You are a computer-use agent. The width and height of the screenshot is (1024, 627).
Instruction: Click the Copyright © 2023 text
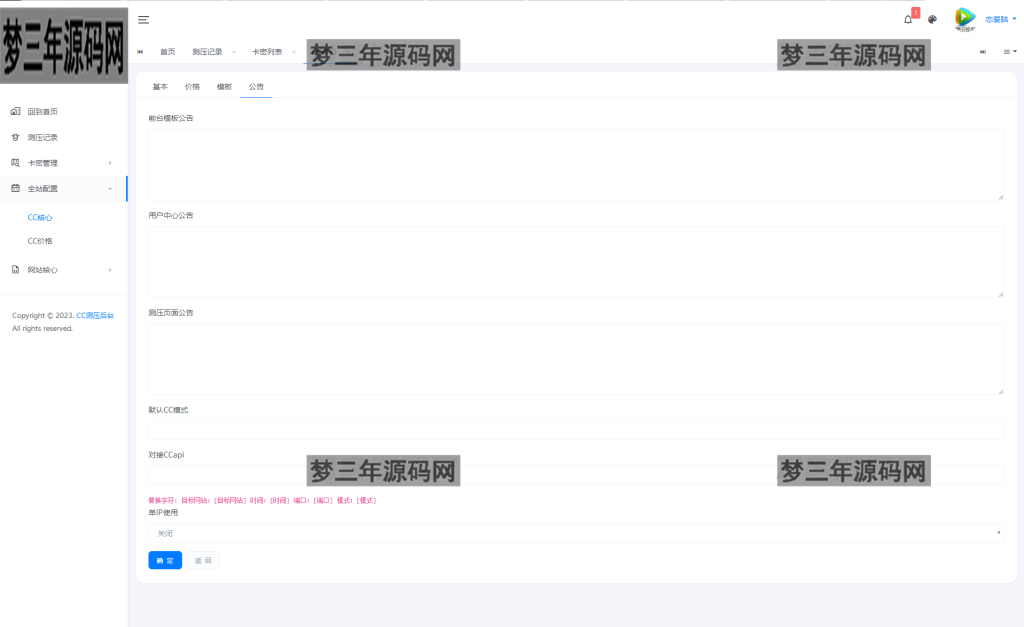[x=42, y=315]
